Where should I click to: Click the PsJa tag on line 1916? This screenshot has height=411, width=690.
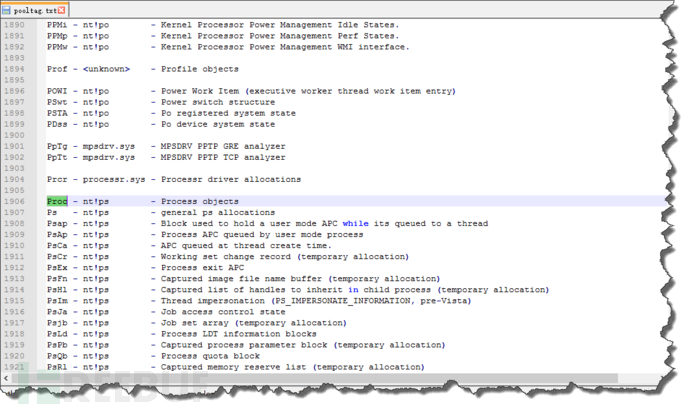coord(57,312)
